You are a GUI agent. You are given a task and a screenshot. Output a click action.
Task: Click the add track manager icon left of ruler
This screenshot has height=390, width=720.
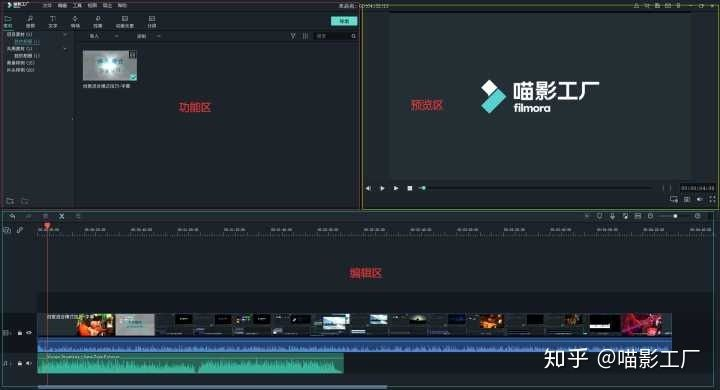click(7, 230)
